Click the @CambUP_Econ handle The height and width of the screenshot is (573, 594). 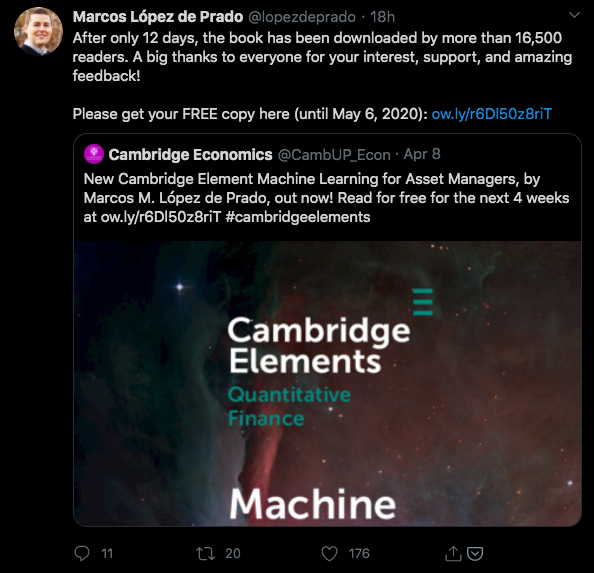coord(334,155)
